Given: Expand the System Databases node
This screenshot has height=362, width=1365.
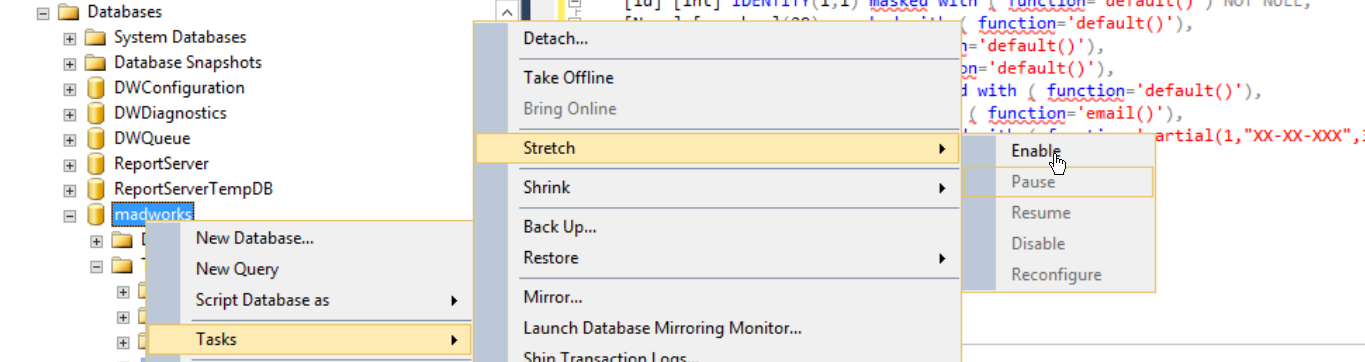Looking at the screenshot, I should [x=70, y=38].
